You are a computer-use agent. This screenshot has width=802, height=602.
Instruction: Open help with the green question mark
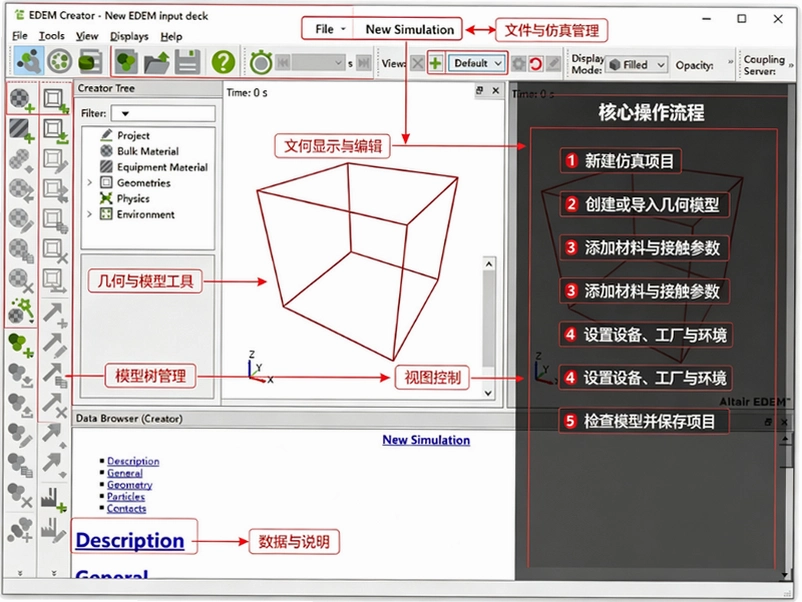tap(223, 62)
